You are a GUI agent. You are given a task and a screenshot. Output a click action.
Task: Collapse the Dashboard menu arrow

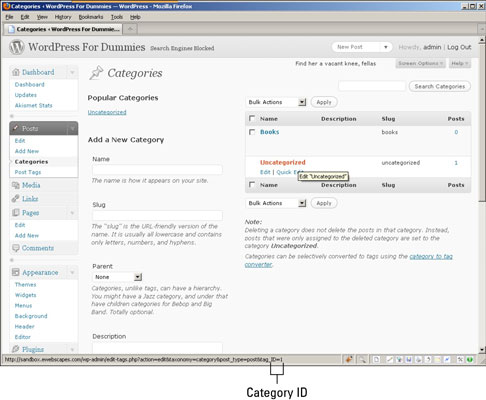72,72
